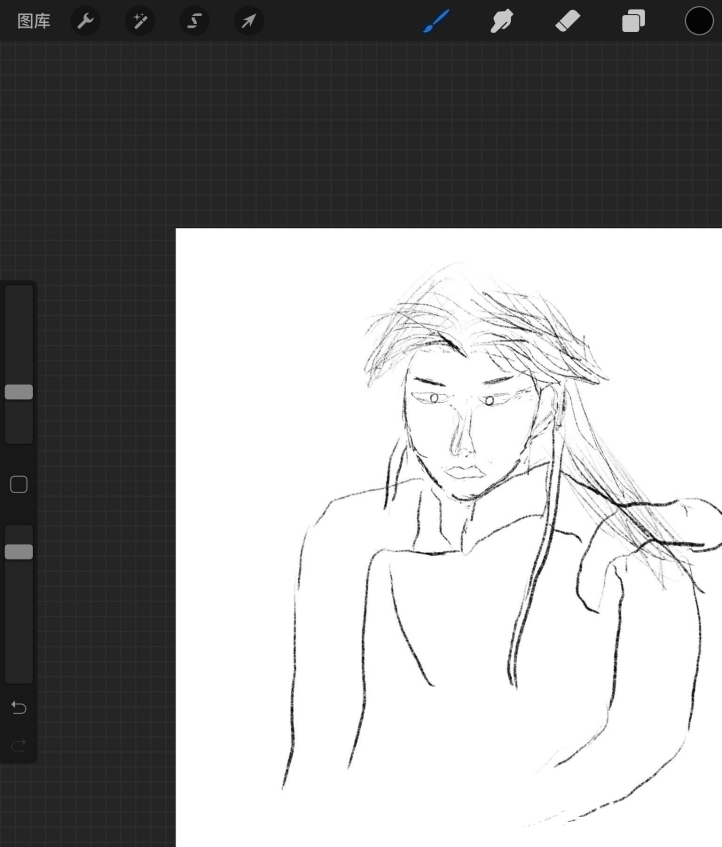Viewport: 722px width, 847px height.
Task: Click the brush size slider handle
Action: (19, 392)
